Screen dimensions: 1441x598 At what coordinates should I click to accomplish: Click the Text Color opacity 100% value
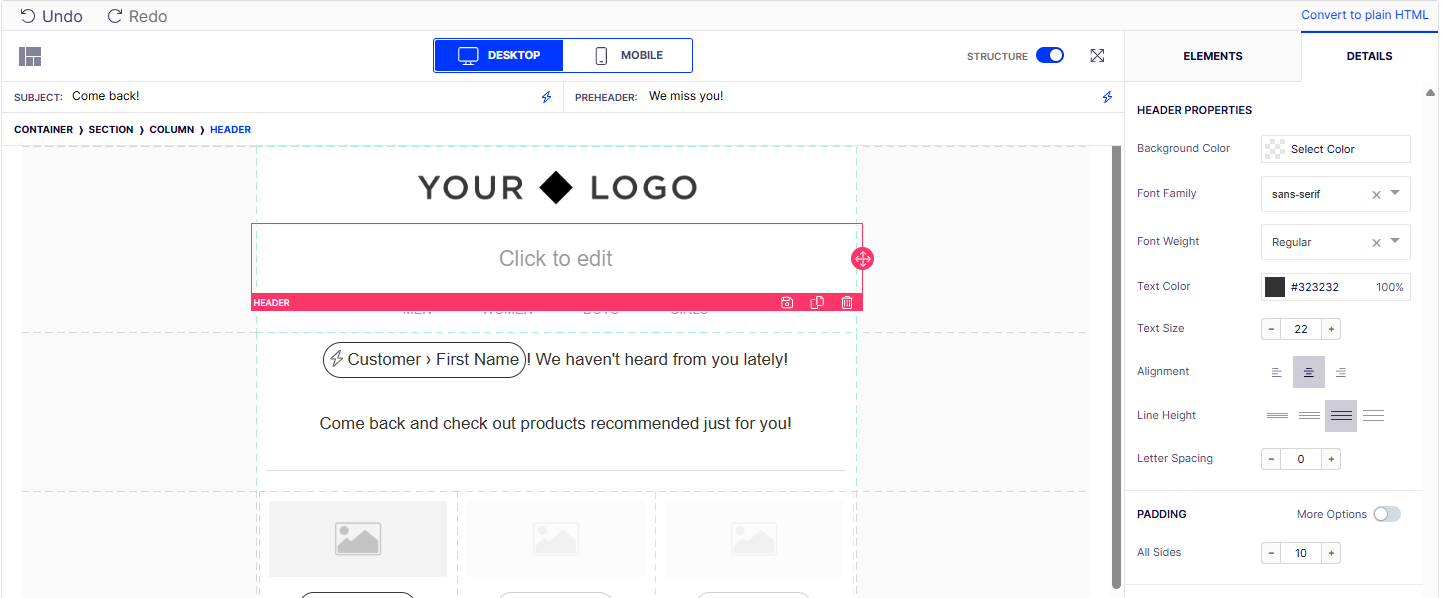(1390, 287)
